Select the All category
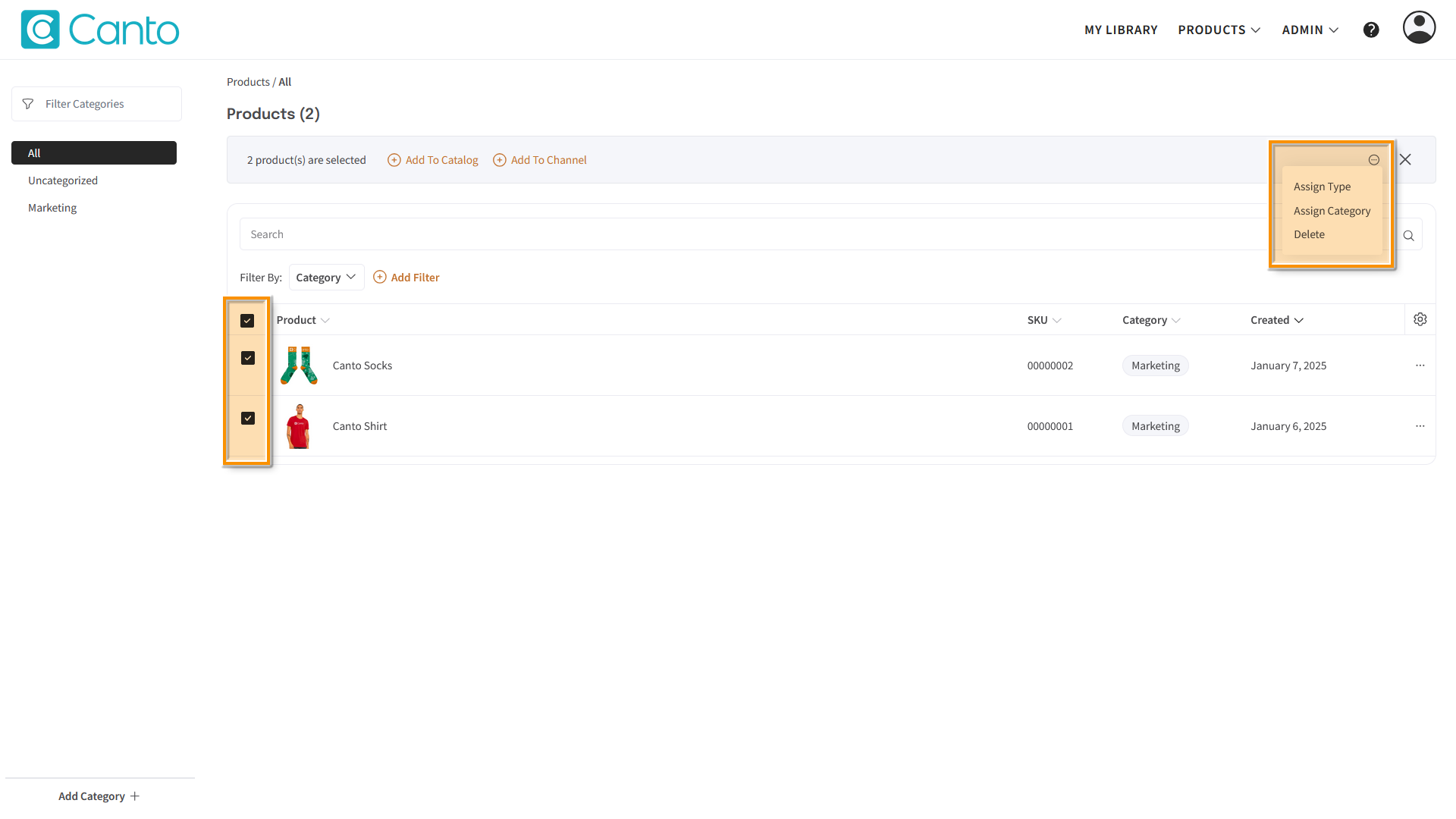Image resolution: width=1456 pixels, height=819 pixels. click(94, 152)
